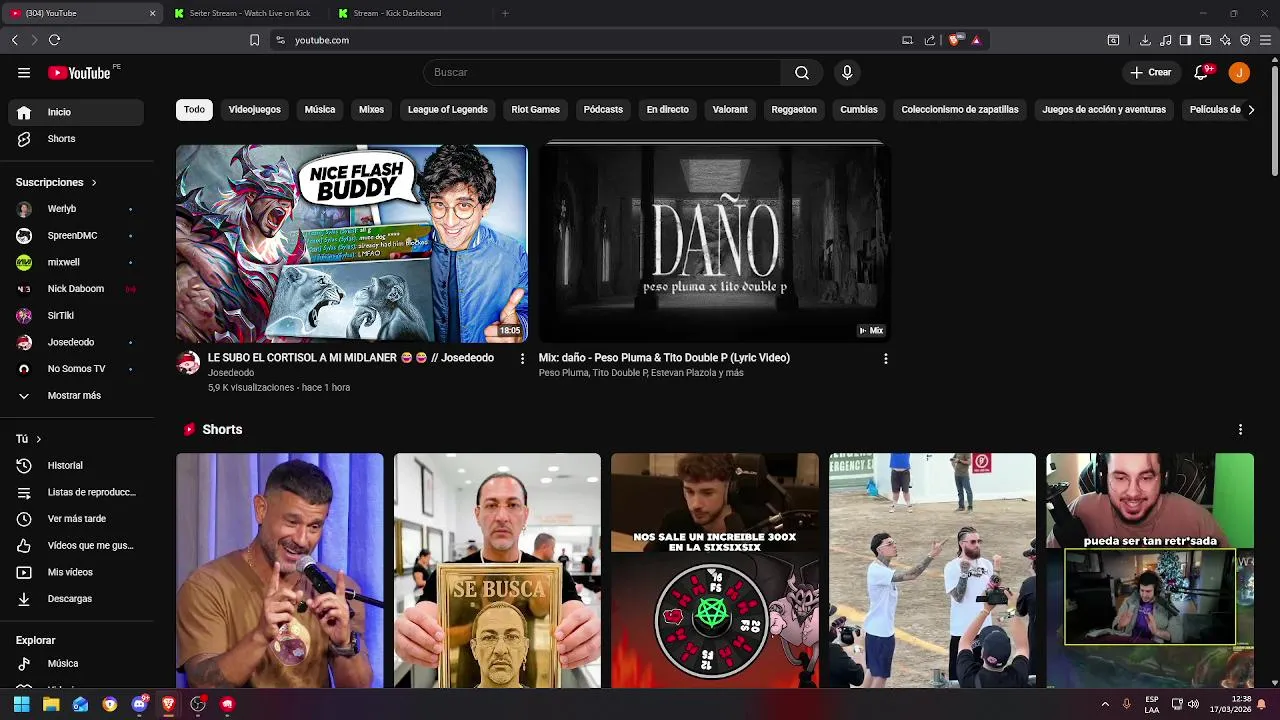The image size is (1280, 720).
Task: Click the Brave shields icon
Action: [955, 40]
